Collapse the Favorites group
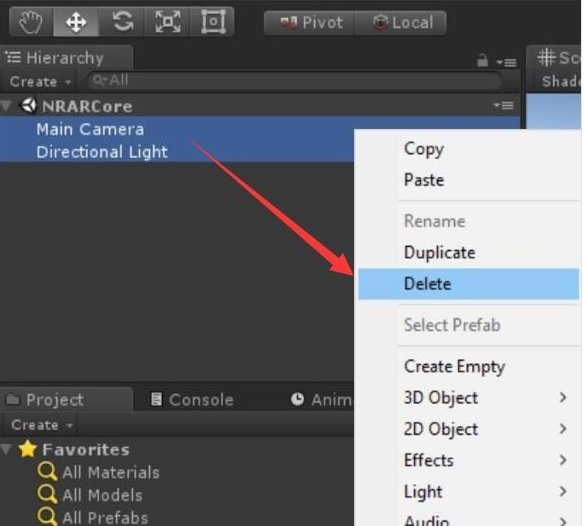This screenshot has width=584, height=526. [x=6, y=449]
